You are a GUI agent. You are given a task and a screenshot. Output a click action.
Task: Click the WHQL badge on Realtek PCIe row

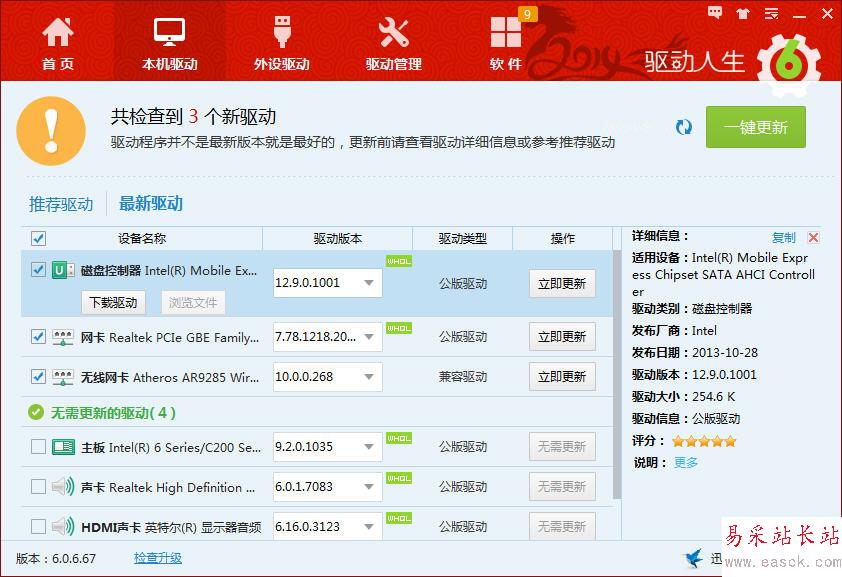398,328
